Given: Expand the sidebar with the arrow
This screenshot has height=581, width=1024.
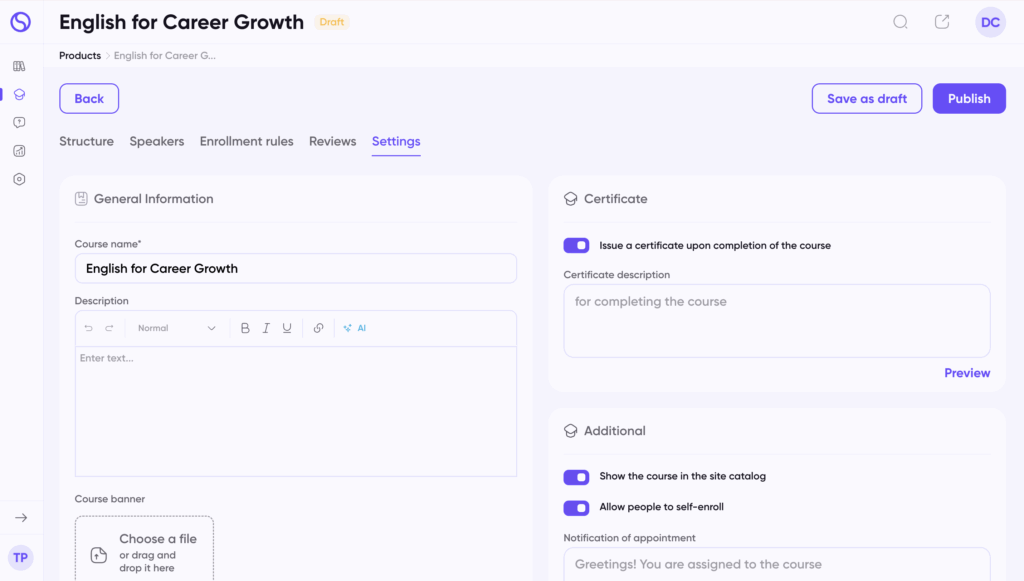Looking at the screenshot, I should point(21,518).
